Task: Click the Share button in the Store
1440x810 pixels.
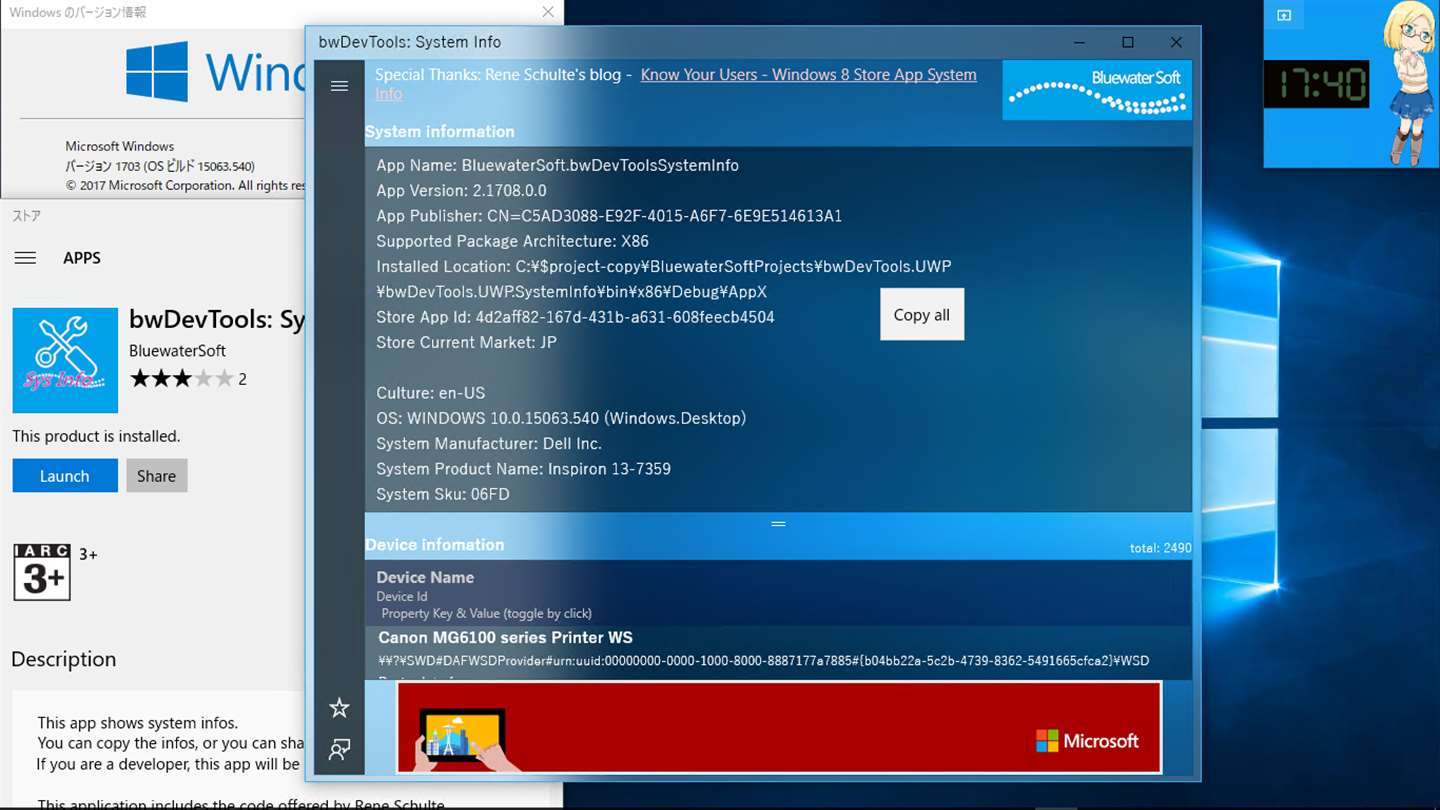Action: tap(156, 476)
